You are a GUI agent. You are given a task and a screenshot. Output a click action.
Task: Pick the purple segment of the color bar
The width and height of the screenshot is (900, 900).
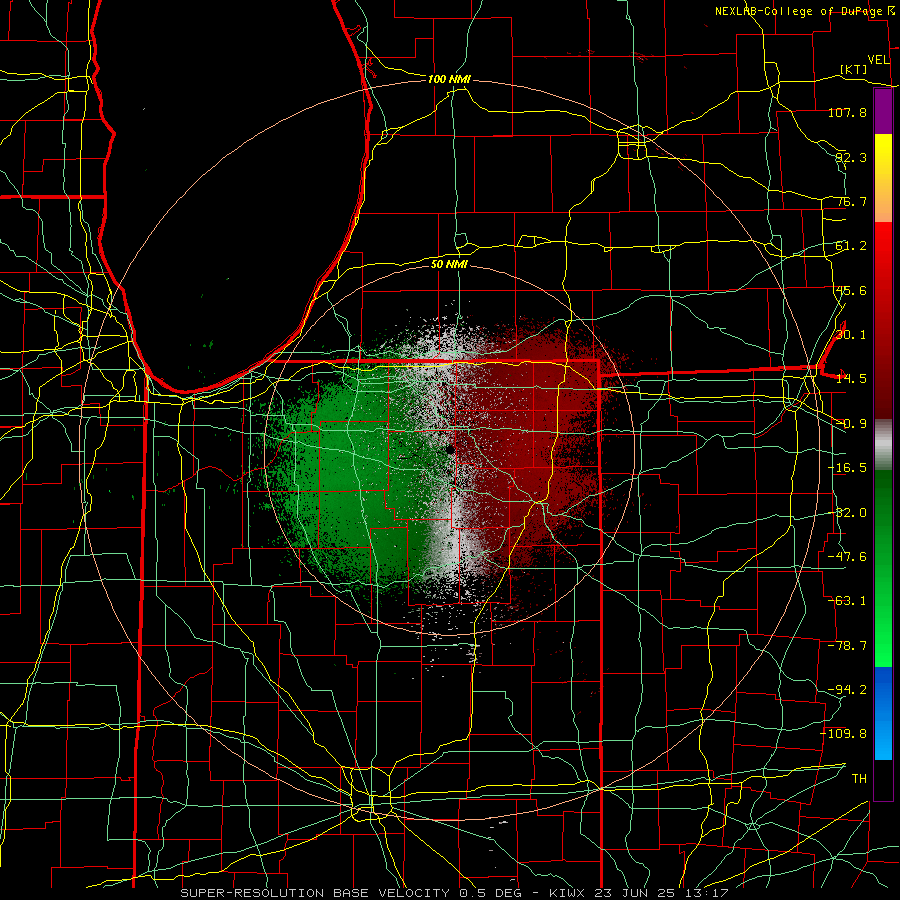click(x=883, y=111)
